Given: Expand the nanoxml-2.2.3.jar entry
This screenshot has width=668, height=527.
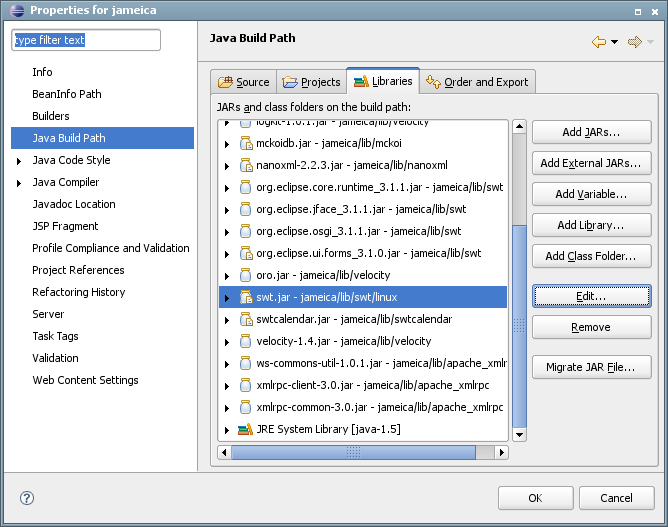Looking at the screenshot, I should click(x=227, y=166).
